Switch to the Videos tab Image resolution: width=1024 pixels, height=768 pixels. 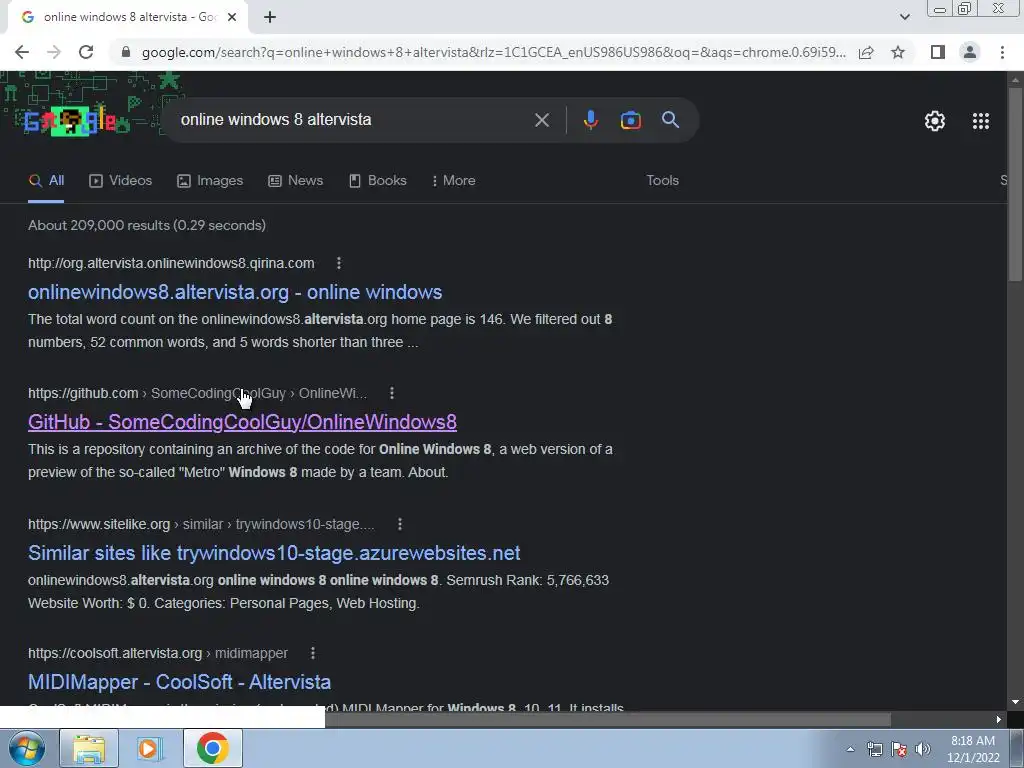[x=120, y=181]
